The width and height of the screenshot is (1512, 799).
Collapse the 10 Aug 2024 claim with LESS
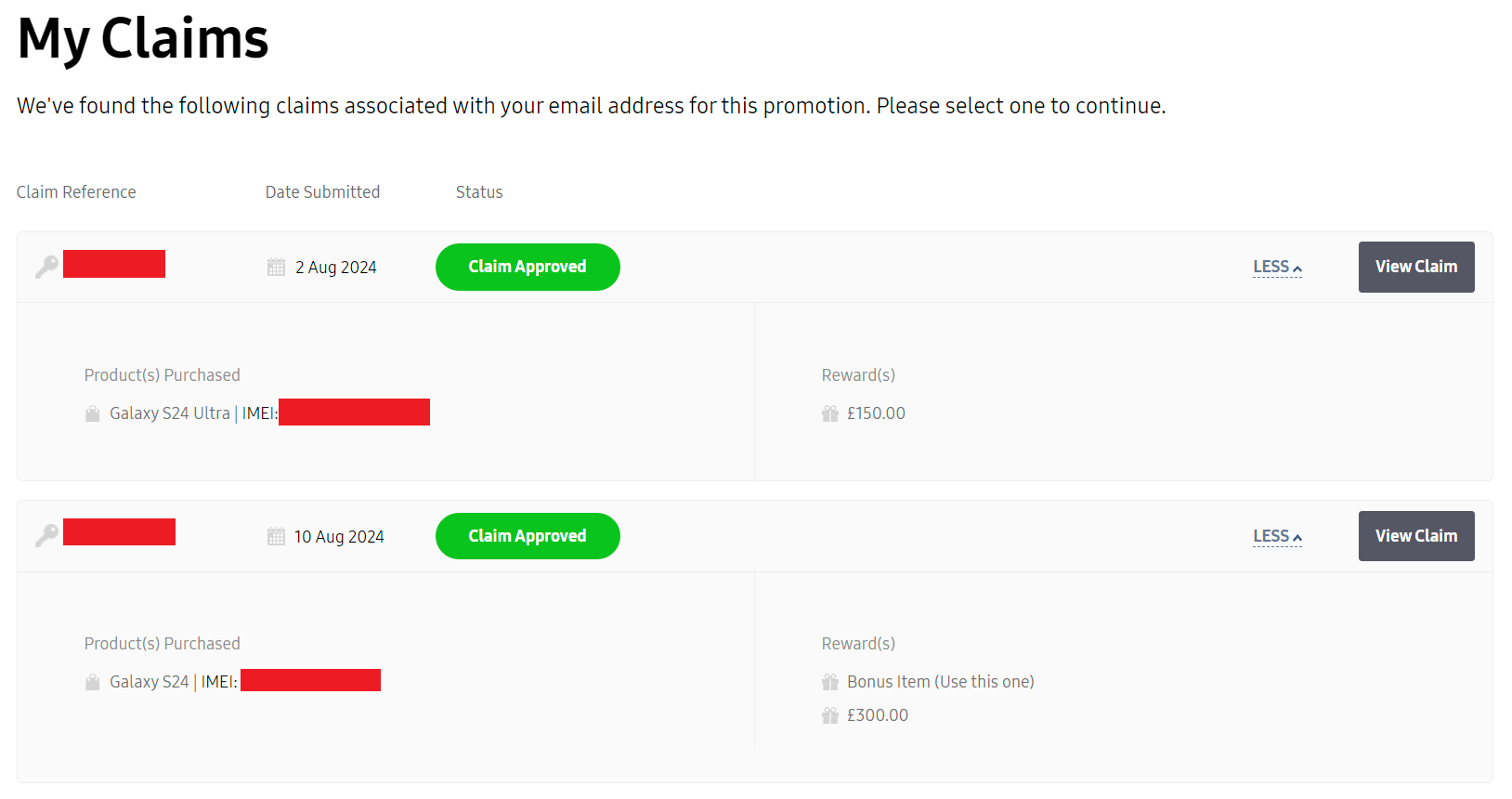[x=1277, y=536]
